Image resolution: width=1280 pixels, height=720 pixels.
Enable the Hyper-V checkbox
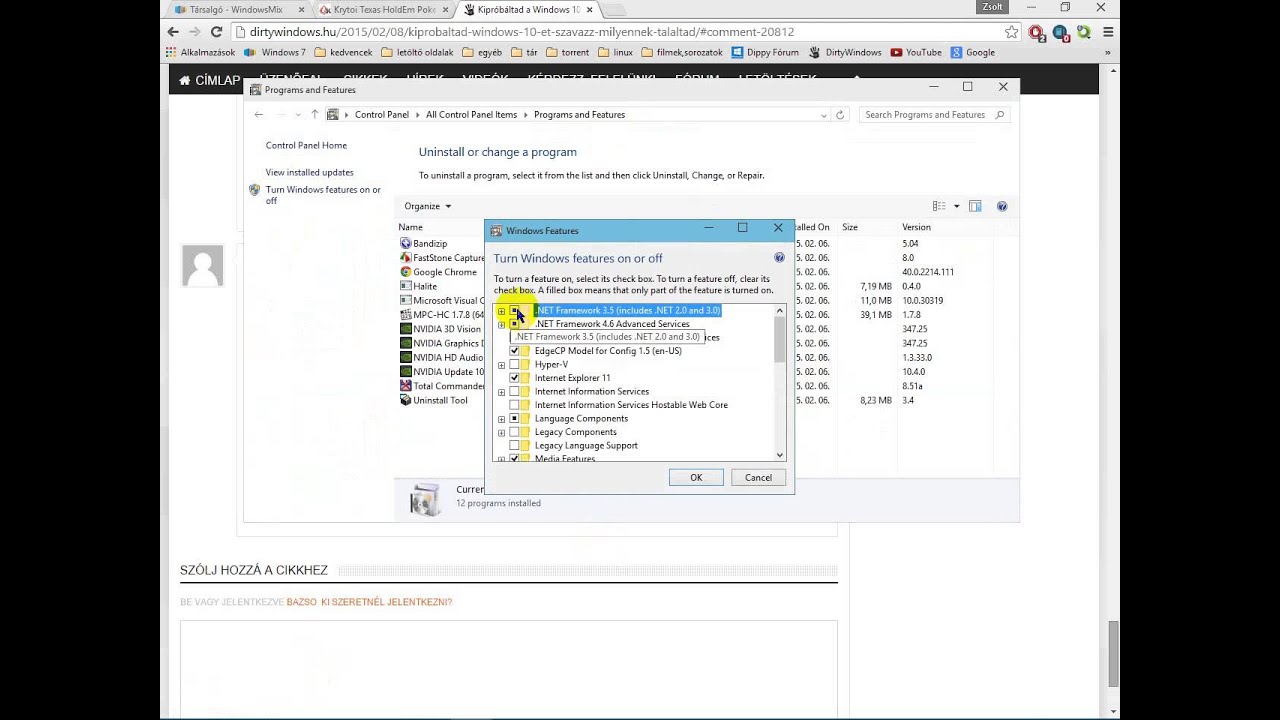pos(515,365)
